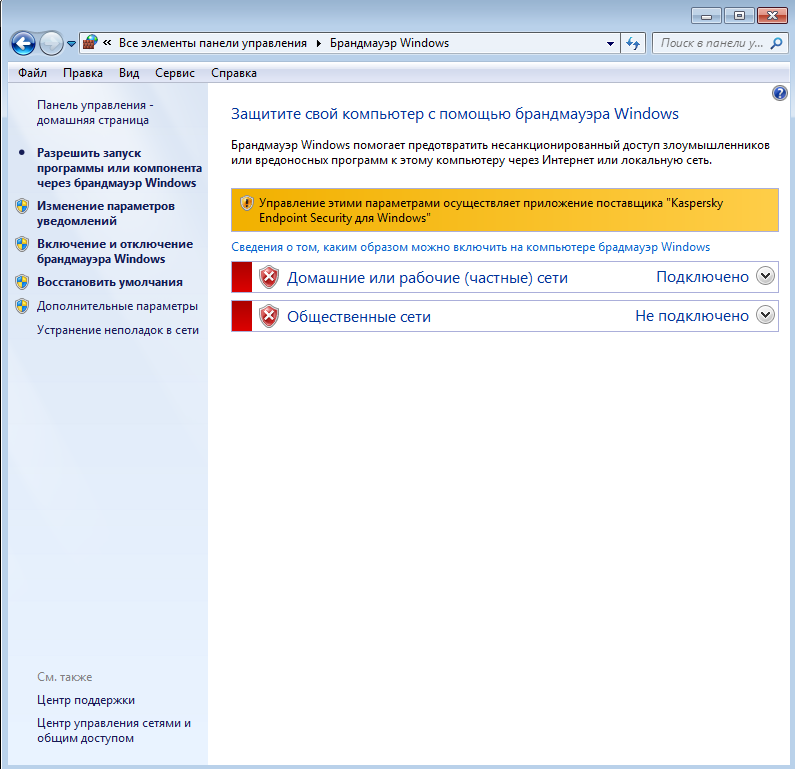Click shield icon beside Изменение параметров уведомлений
The height and width of the screenshot is (769, 795).
(22, 206)
